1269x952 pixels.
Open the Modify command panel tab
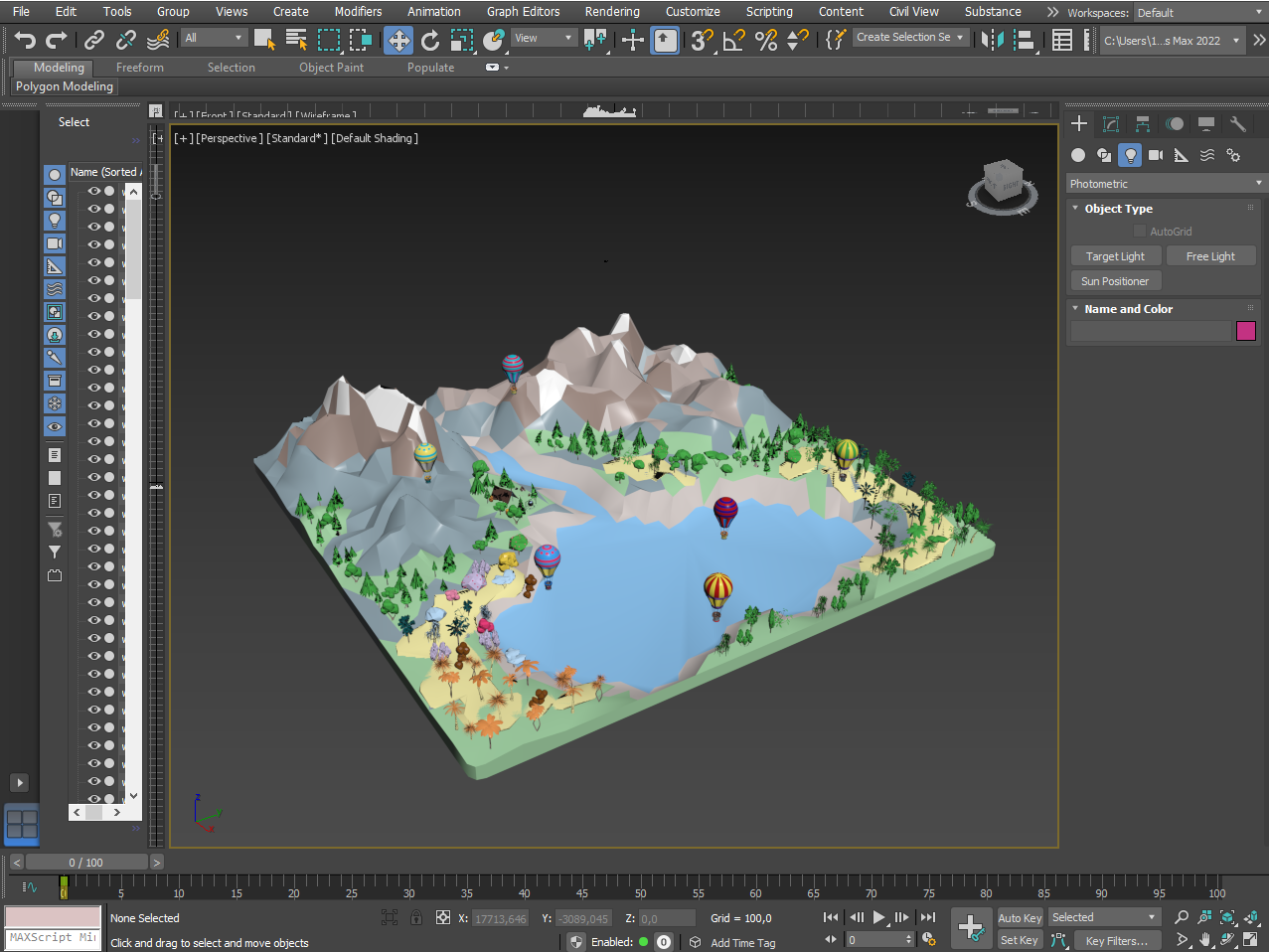point(1111,123)
